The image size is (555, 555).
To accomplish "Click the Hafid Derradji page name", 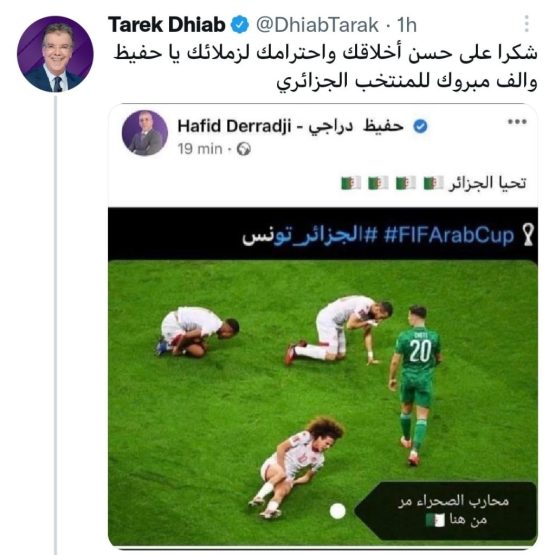I will tap(291, 126).
